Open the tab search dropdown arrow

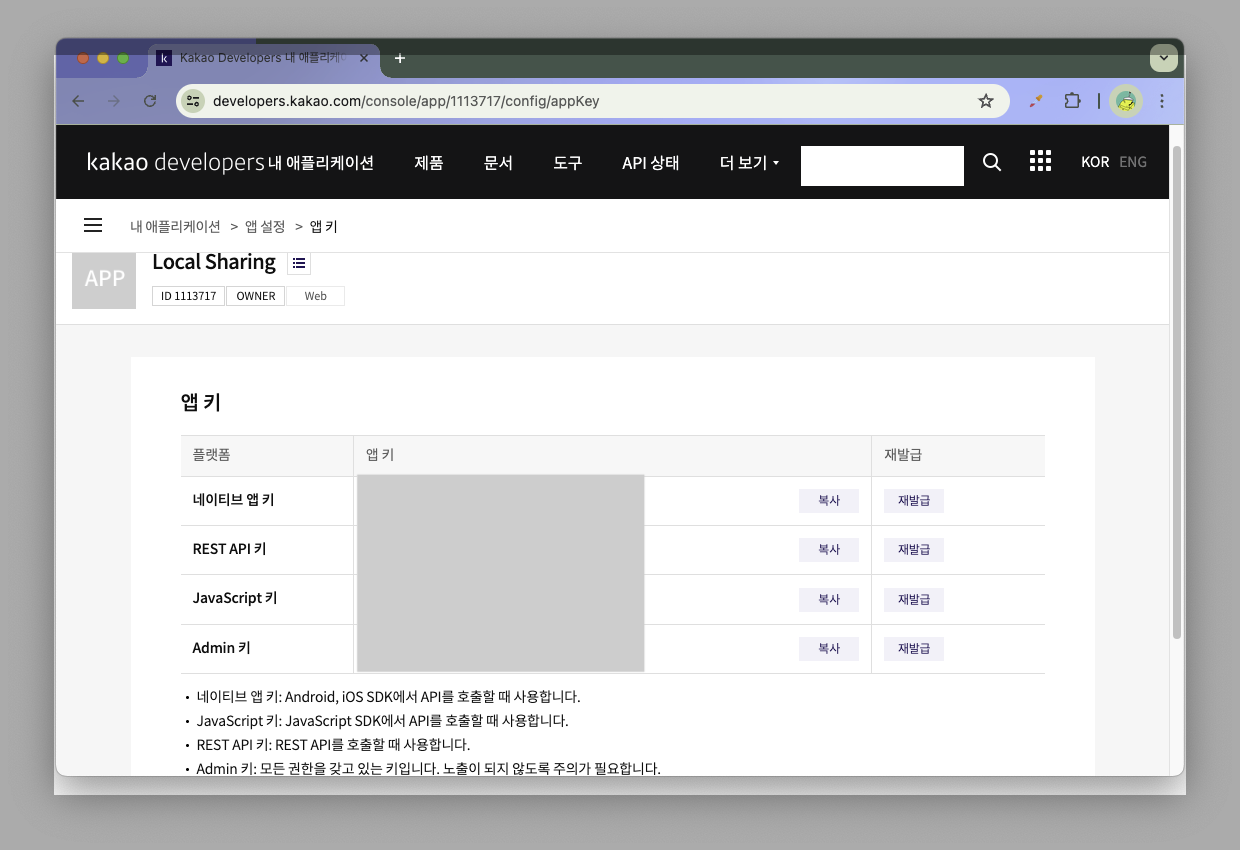(x=1163, y=58)
